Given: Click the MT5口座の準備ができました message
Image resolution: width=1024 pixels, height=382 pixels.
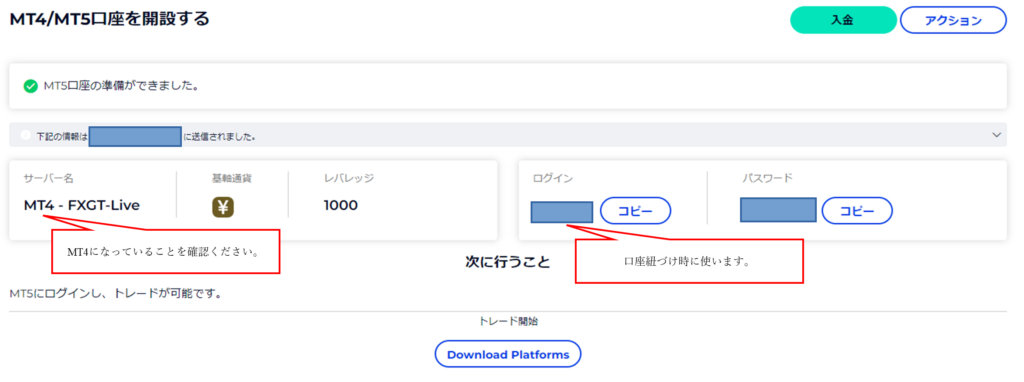Looking at the screenshot, I should tap(121, 86).
